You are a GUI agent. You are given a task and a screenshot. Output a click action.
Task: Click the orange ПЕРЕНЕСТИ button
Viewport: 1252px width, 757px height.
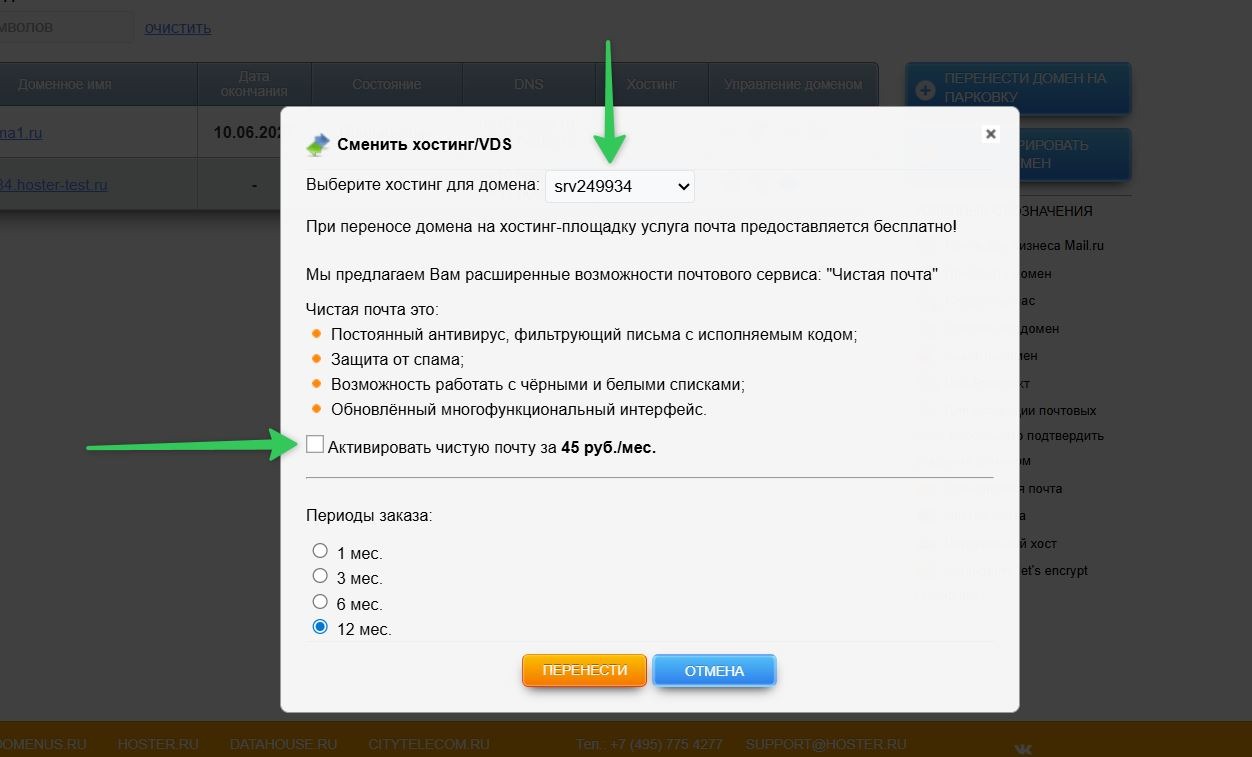pyautogui.click(x=585, y=670)
